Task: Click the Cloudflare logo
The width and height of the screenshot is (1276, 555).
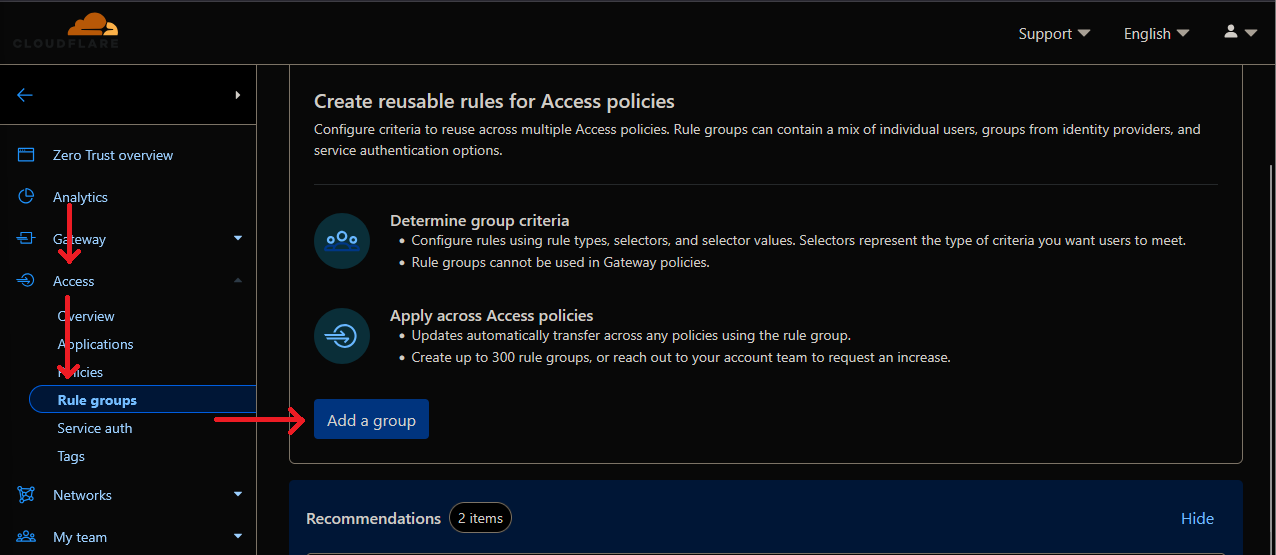Action: click(x=67, y=30)
